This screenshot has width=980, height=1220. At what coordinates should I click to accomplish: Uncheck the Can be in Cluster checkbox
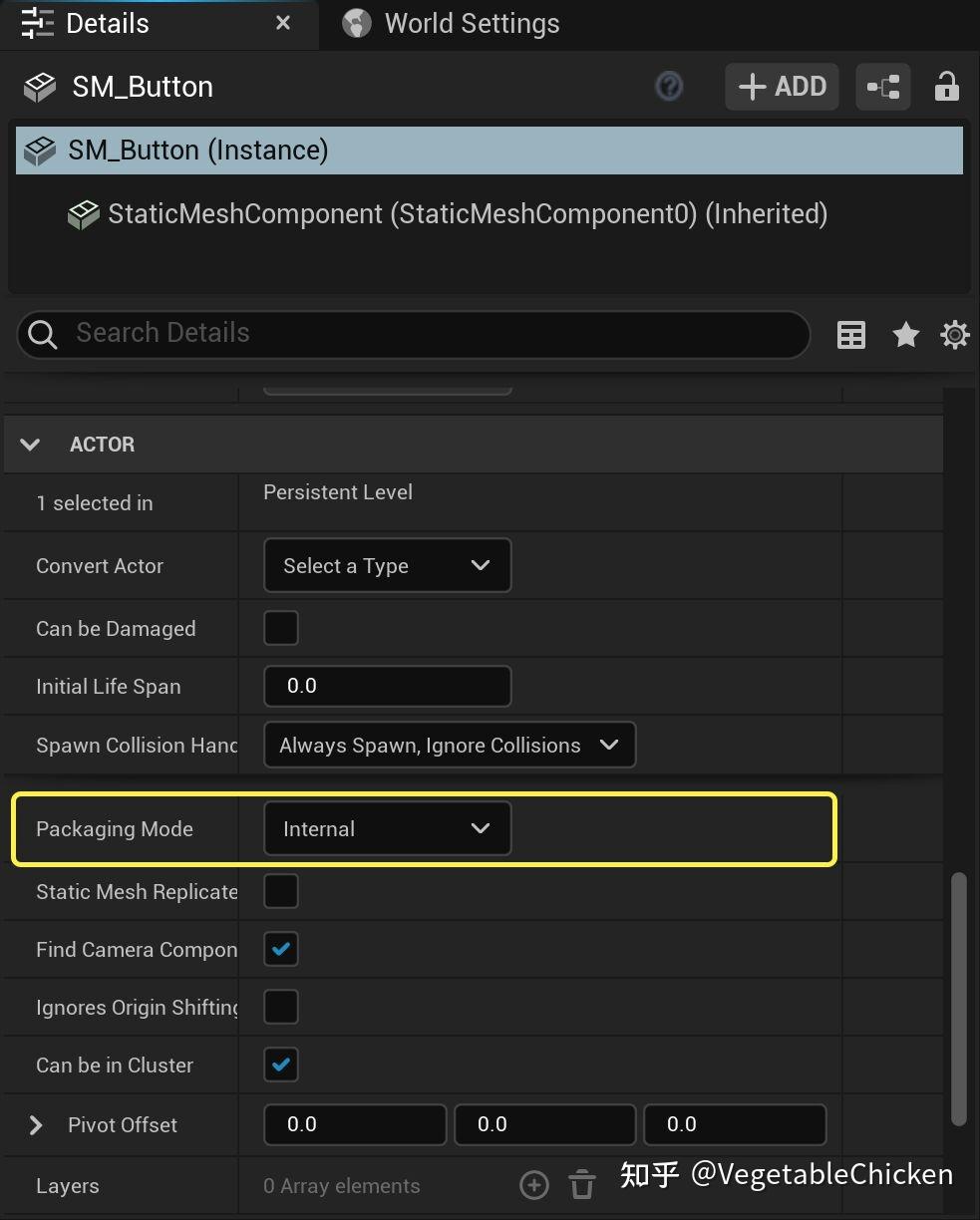tap(281, 1066)
